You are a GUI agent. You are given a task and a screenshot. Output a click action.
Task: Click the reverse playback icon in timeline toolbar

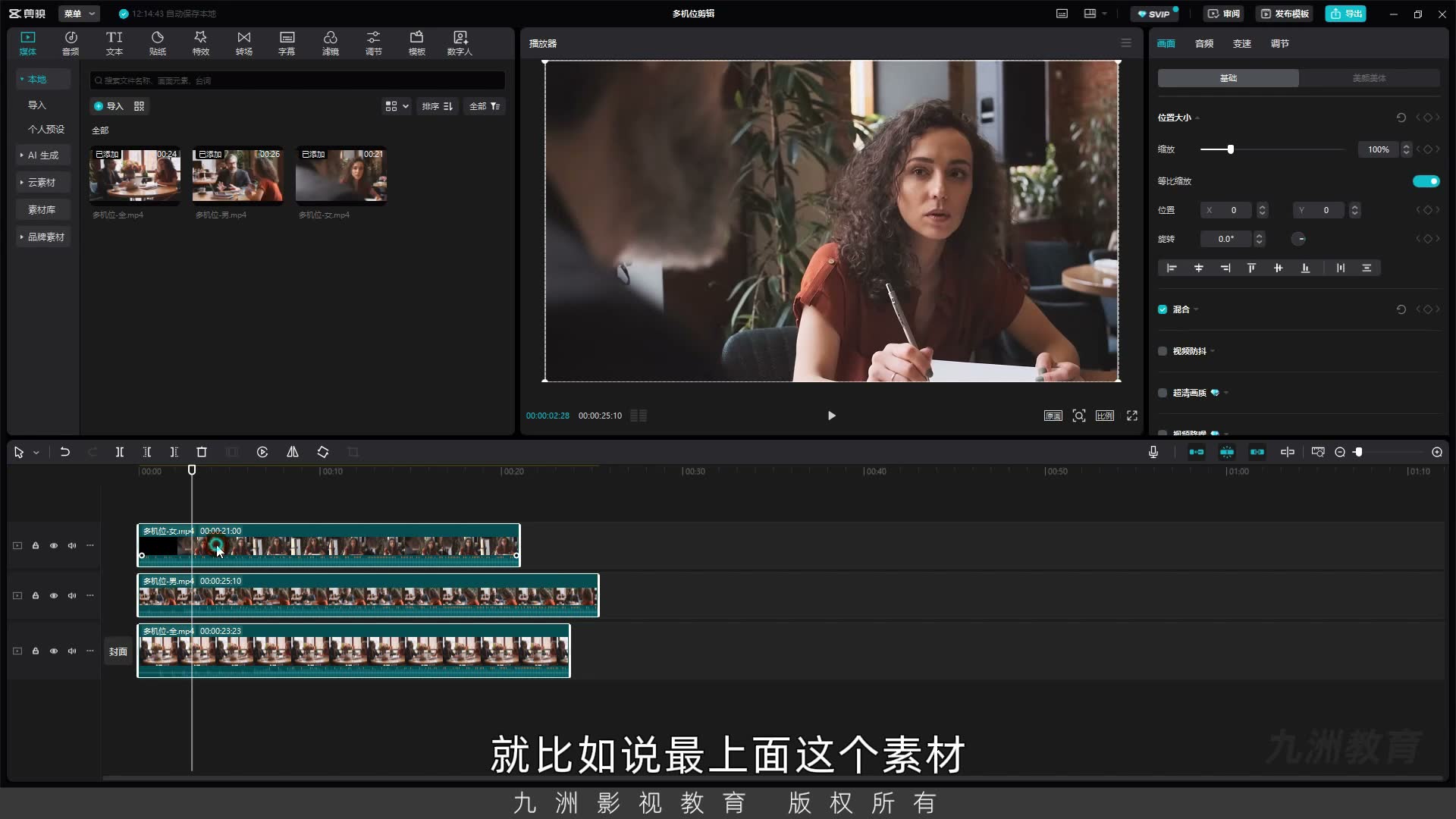262,452
